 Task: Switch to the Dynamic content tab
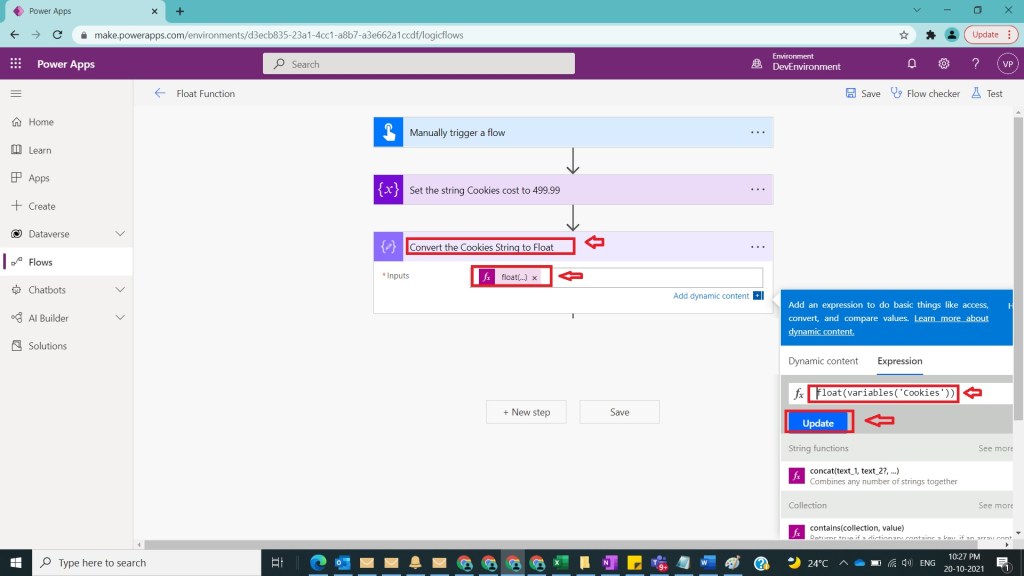823,361
